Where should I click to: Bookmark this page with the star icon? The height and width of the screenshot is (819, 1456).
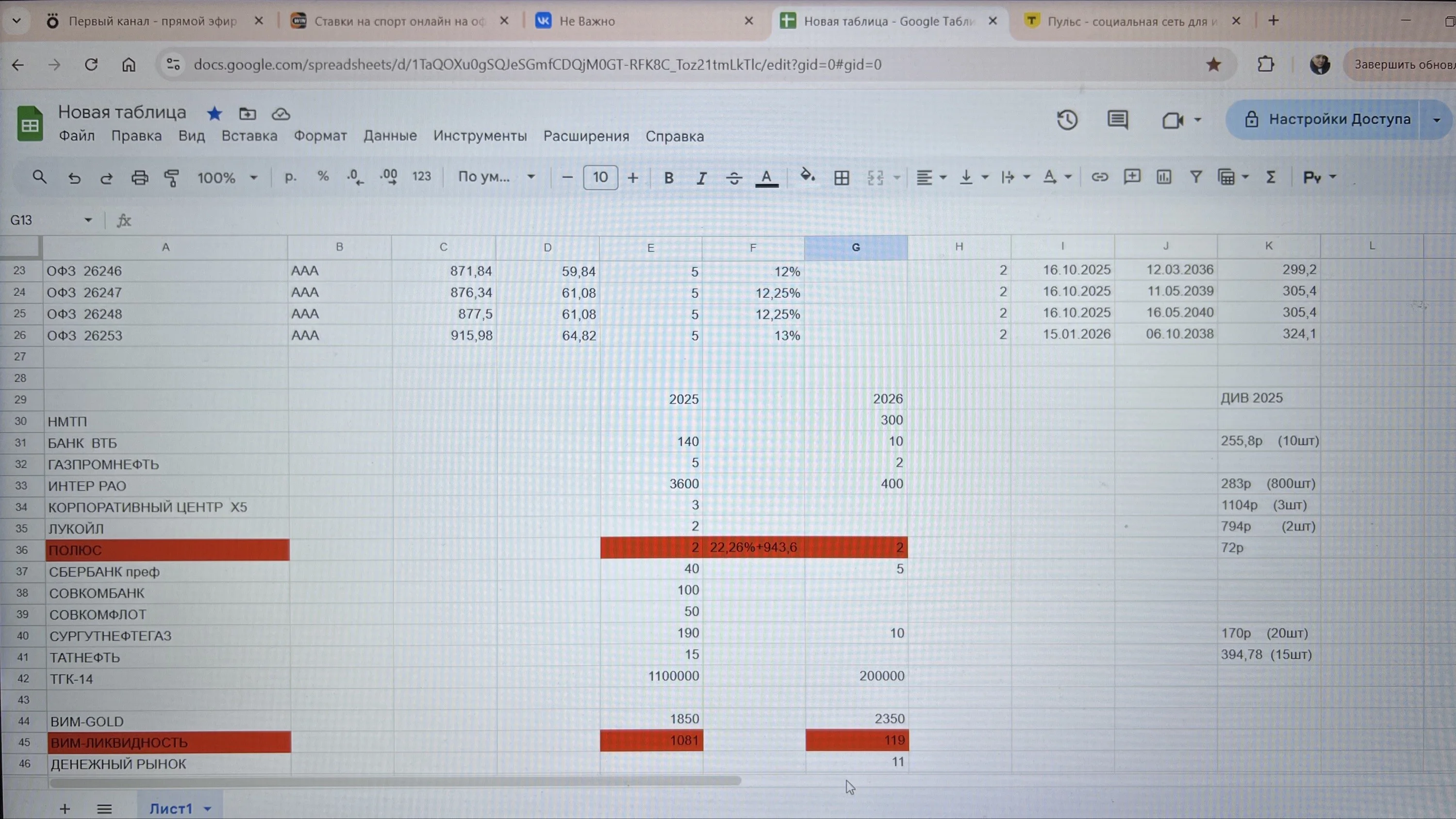(x=1213, y=65)
